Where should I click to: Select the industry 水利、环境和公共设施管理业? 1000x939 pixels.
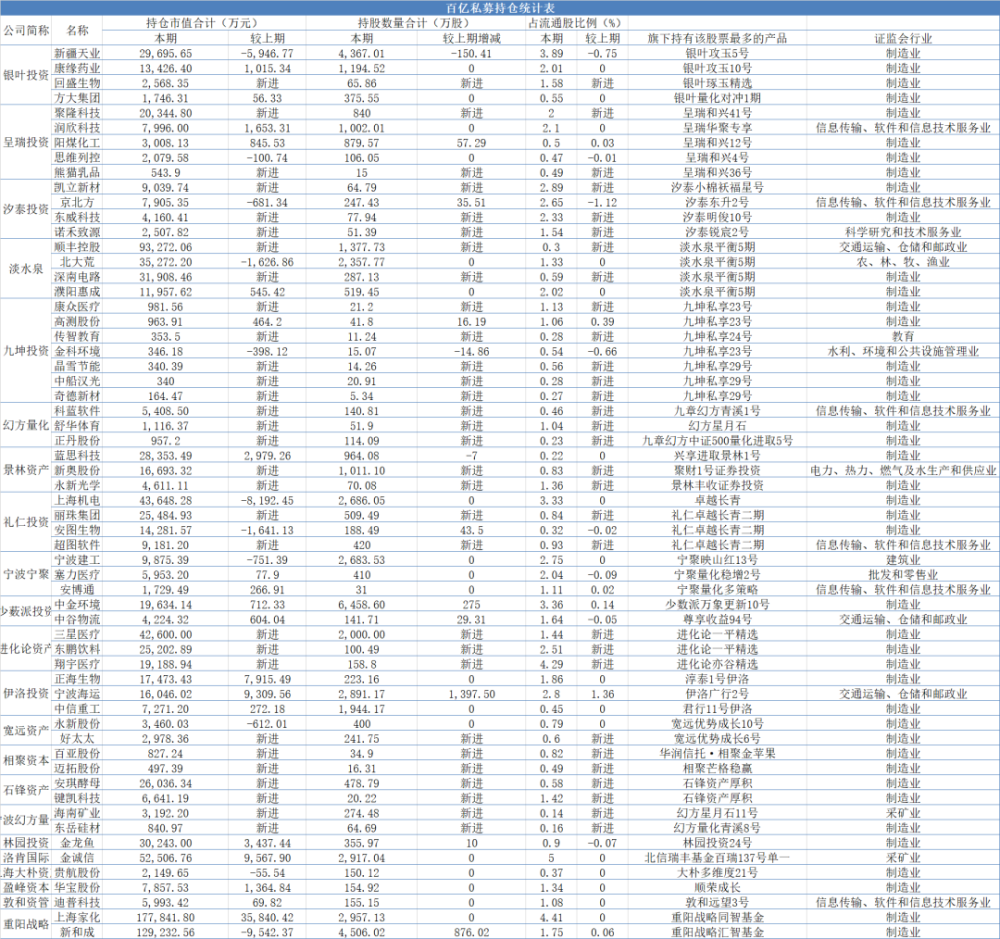click(x=903, y=351)
